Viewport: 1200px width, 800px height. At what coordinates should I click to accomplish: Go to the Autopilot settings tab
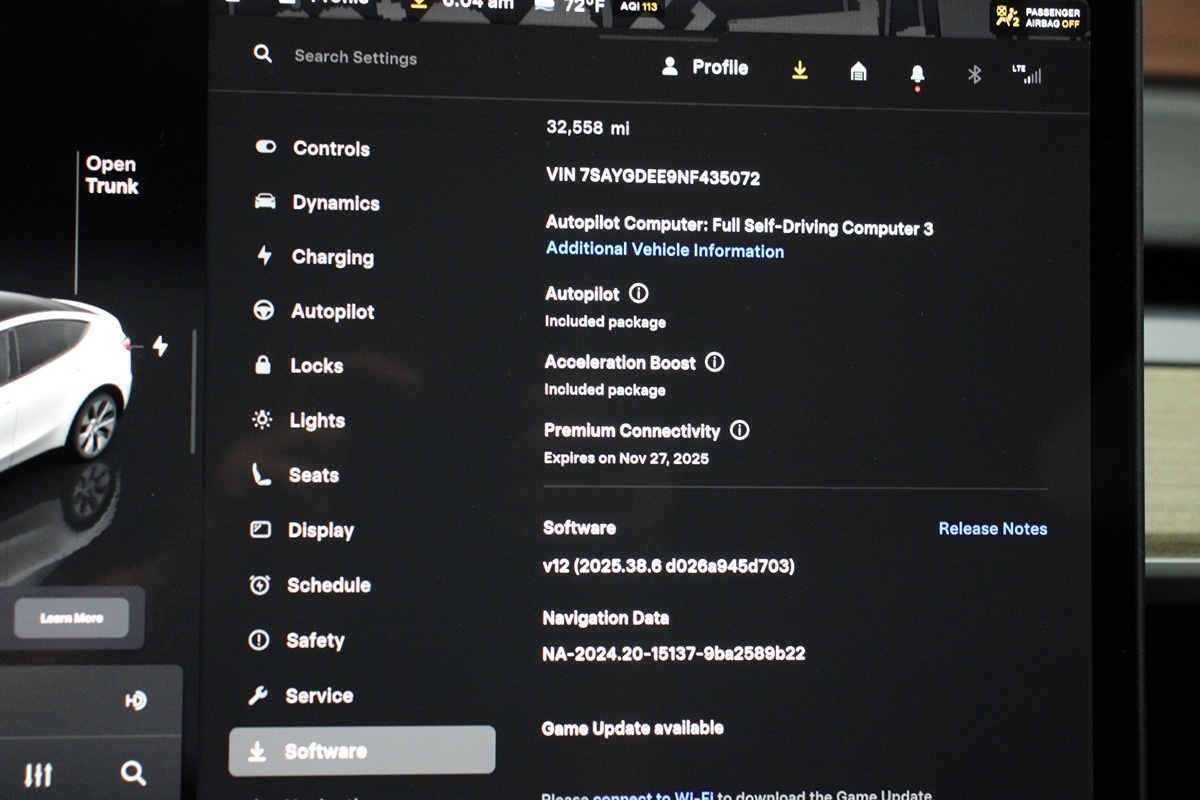tap(331, 312)
